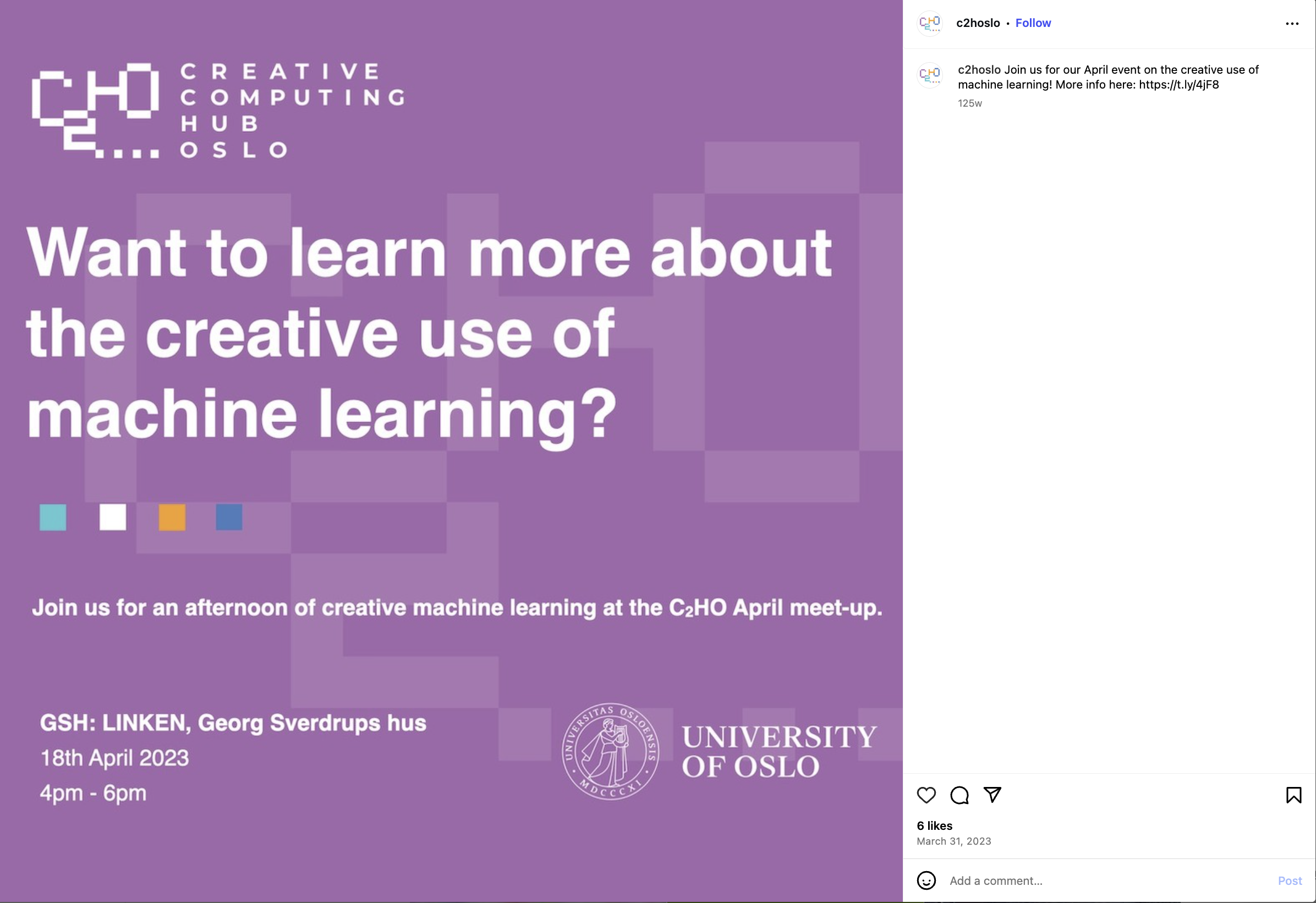The width and height of the screenshot is (1316, 903).
Task: Click the orange square on poster
Action: pyautogui.click(x=172, y=517)
